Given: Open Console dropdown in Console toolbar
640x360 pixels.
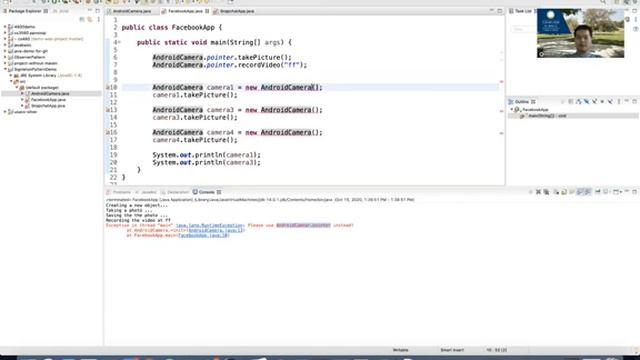Looking at the screenshot, I should click(x=617, y=192).
